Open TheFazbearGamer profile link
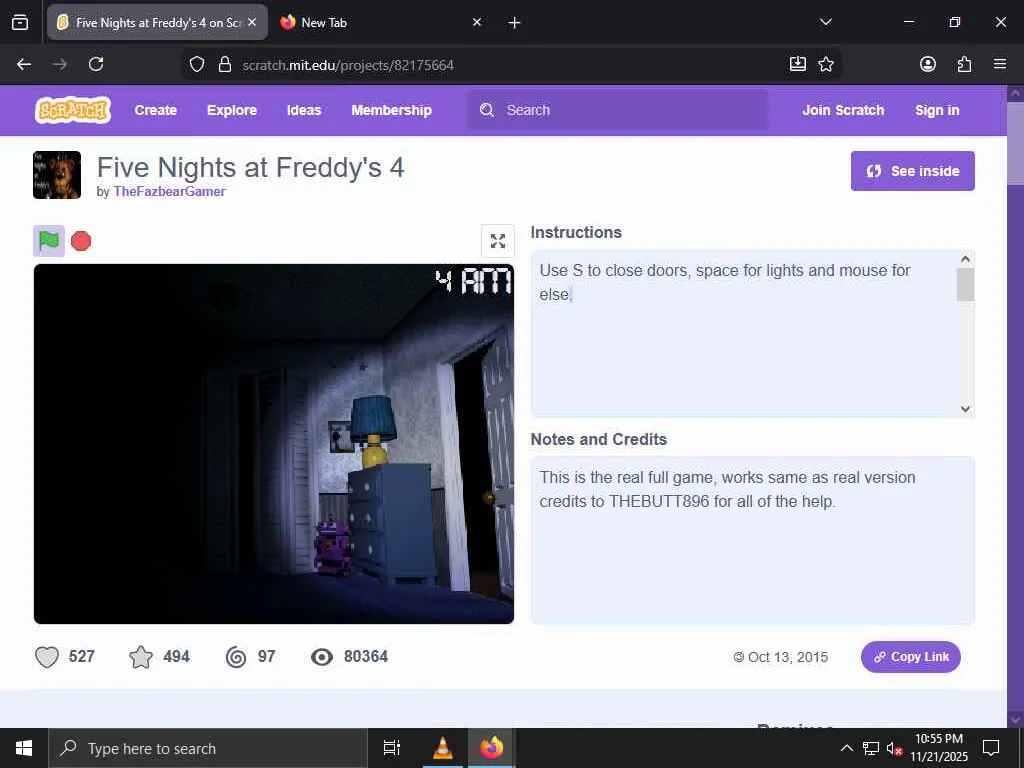This screenshot has width=1024, height=768. (169, 191)
